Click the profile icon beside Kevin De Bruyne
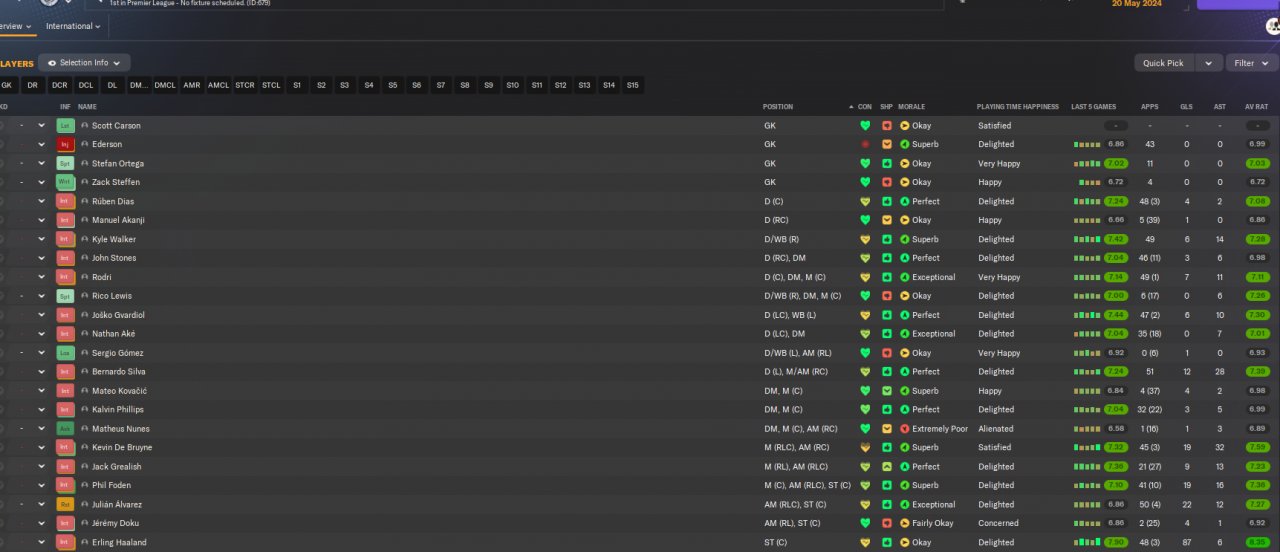 tap(85, 448)
